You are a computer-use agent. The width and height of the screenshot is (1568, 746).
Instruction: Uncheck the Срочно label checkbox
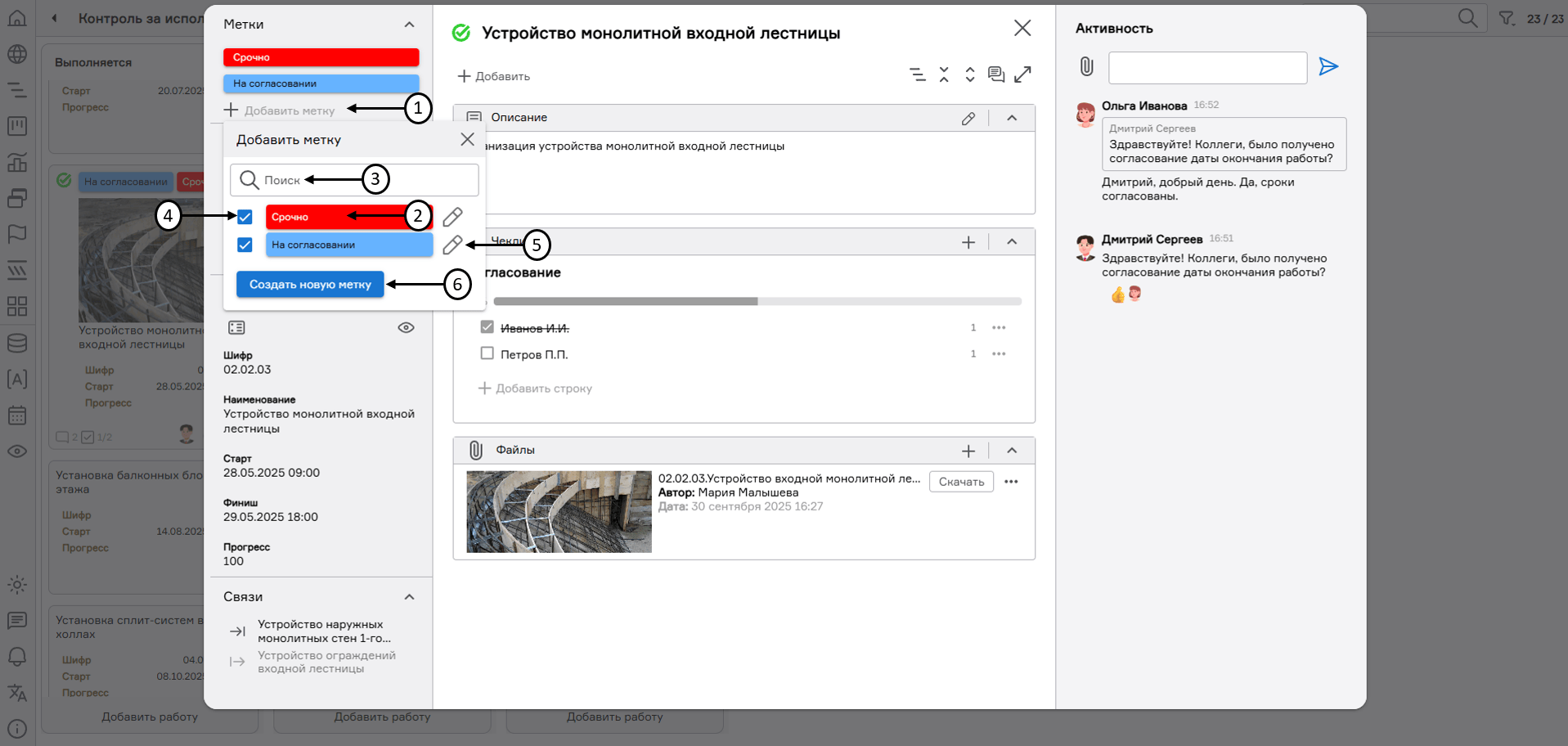pyautogui.click(x=245, y=217)
